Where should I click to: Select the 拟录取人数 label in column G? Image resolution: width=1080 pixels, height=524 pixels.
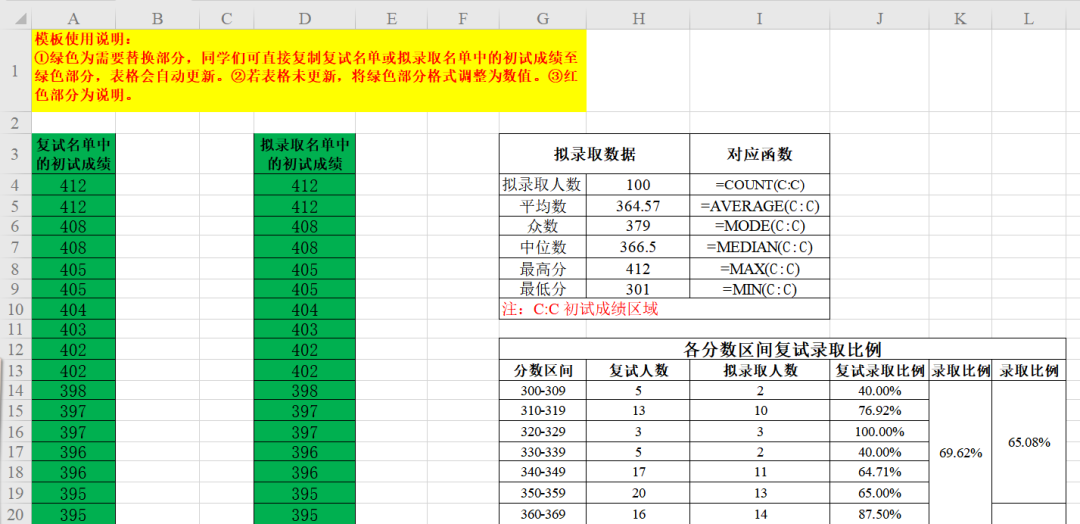click(543, 185)
